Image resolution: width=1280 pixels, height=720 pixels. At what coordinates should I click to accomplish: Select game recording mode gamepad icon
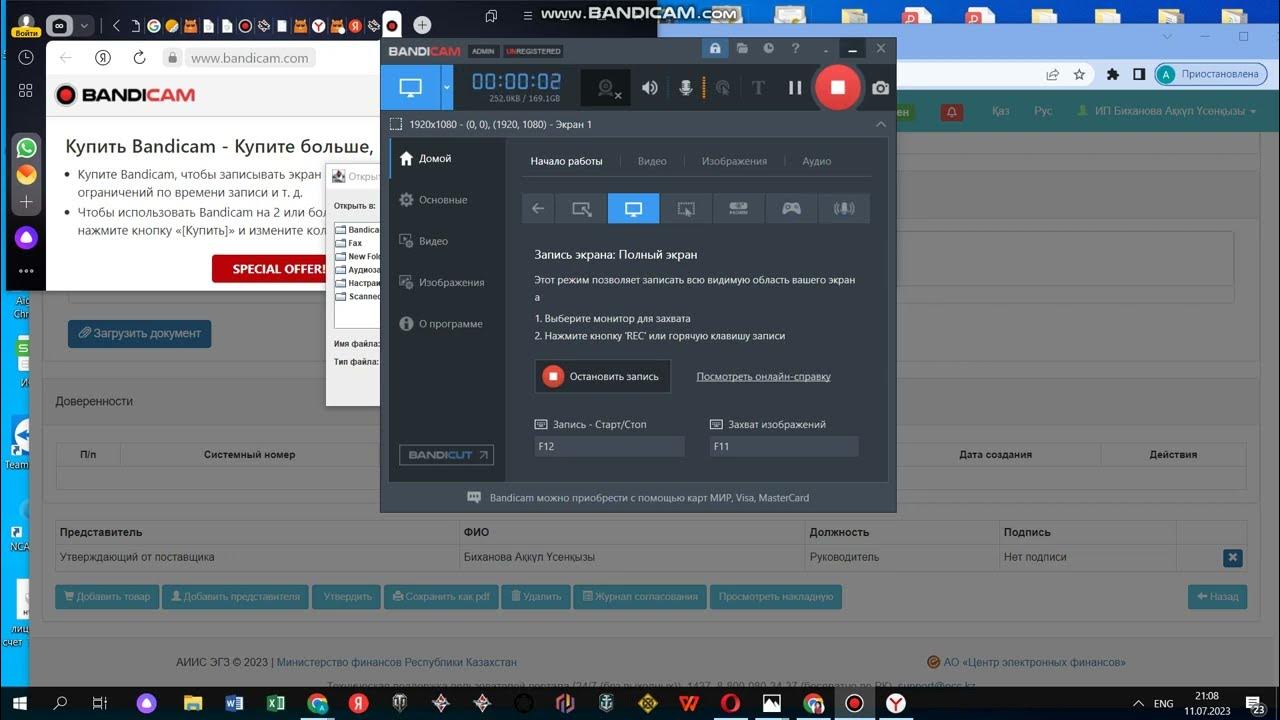[x=791, y=209]
